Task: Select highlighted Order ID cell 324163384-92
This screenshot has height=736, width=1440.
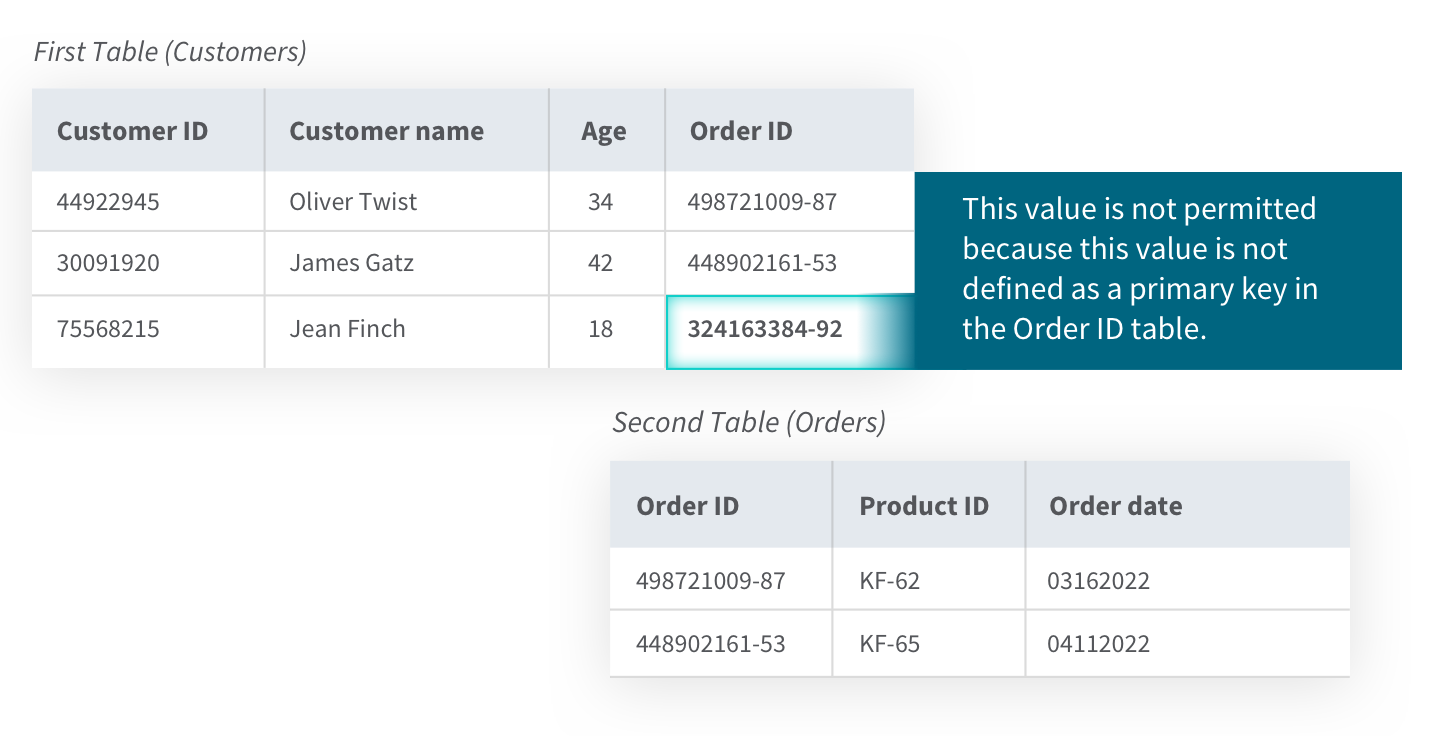Action: pyautogui.click(x=790, y=332)
